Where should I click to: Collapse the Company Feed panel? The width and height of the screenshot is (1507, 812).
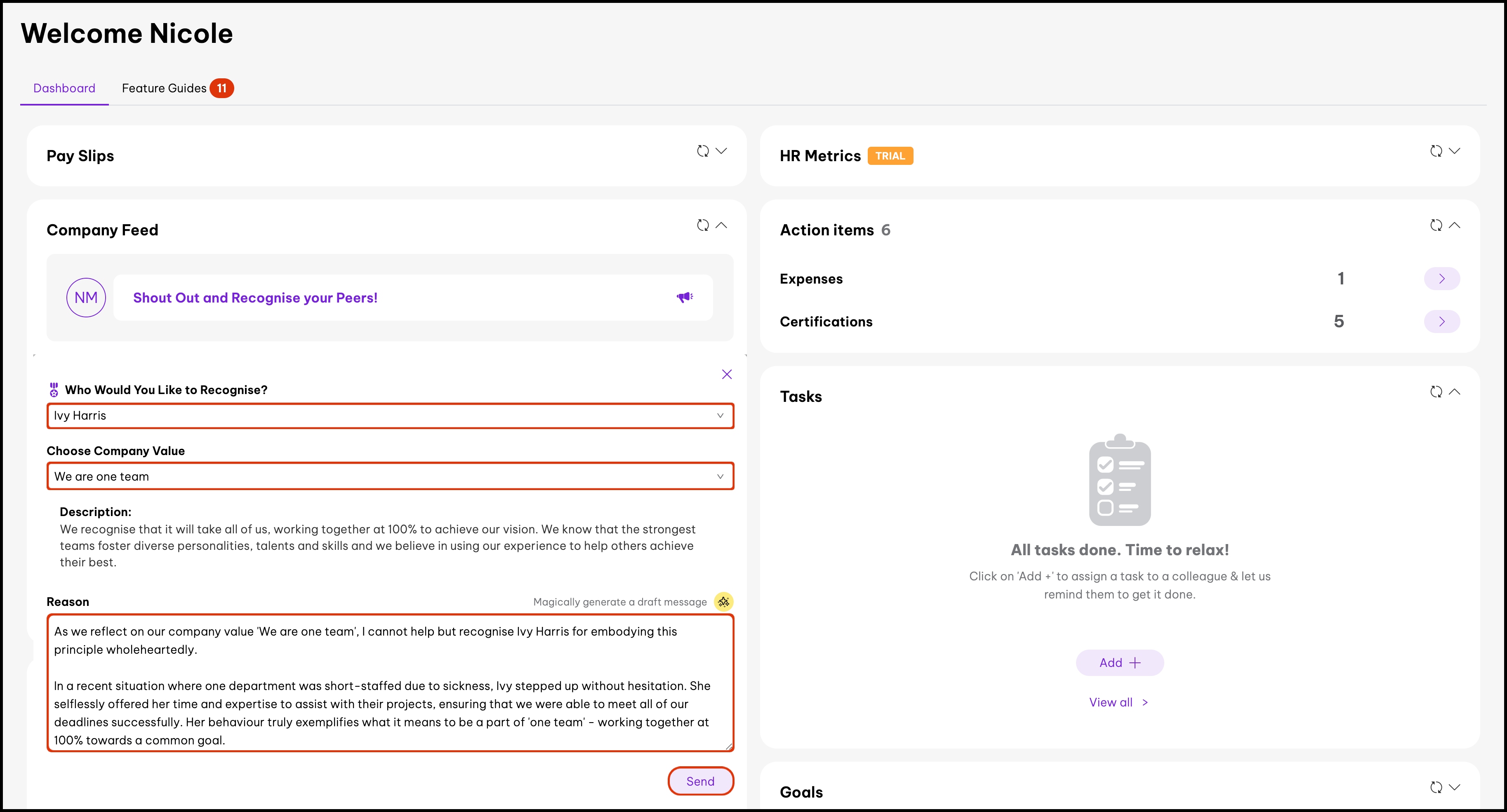coord(721,225)
